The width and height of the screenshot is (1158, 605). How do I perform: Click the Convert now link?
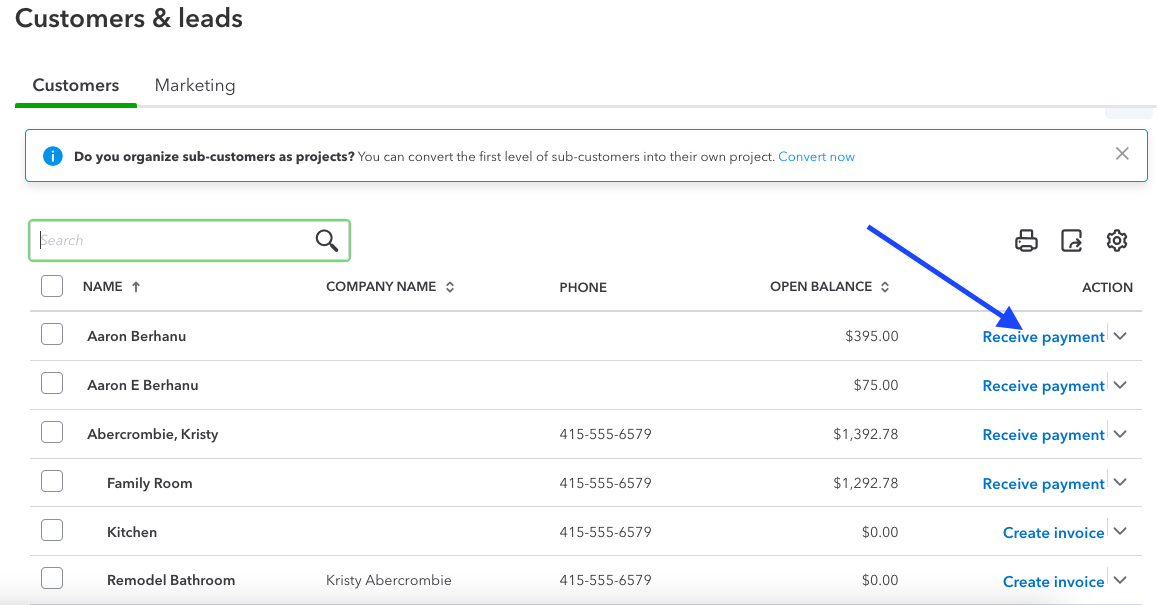pyautogui.click(x=816, y=157)
